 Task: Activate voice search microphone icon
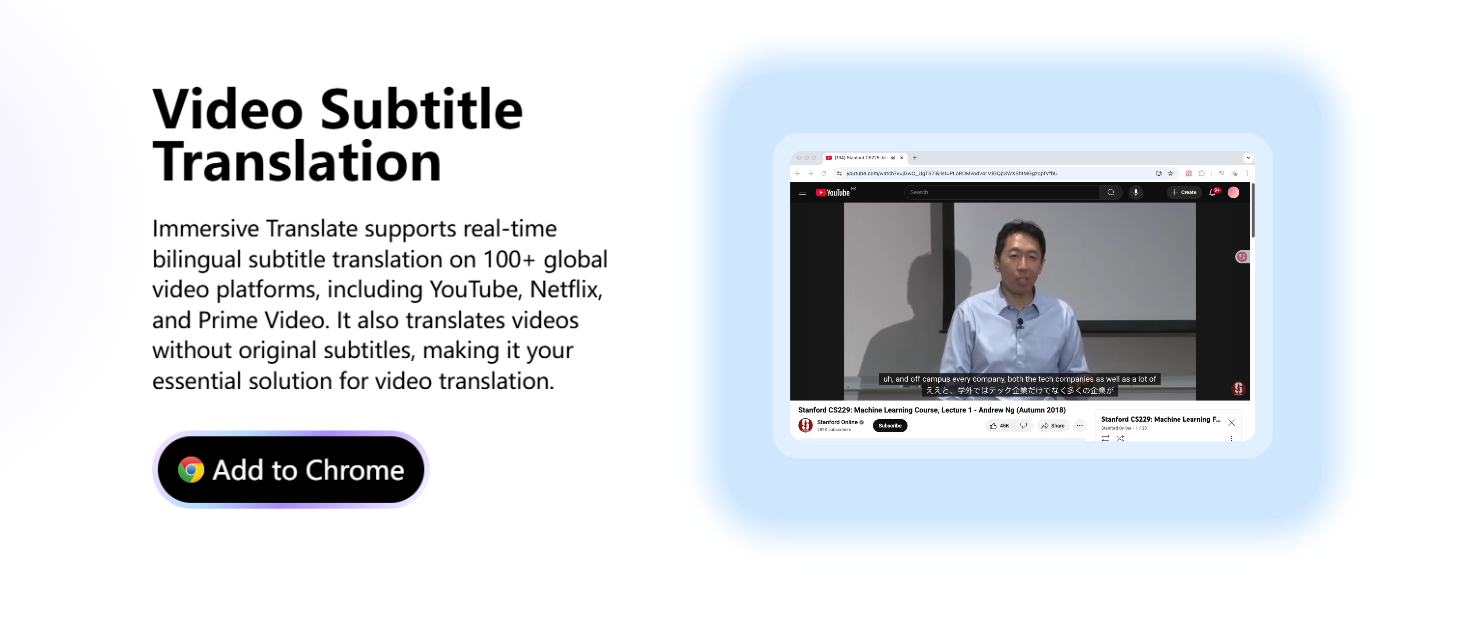(1135, 192)
